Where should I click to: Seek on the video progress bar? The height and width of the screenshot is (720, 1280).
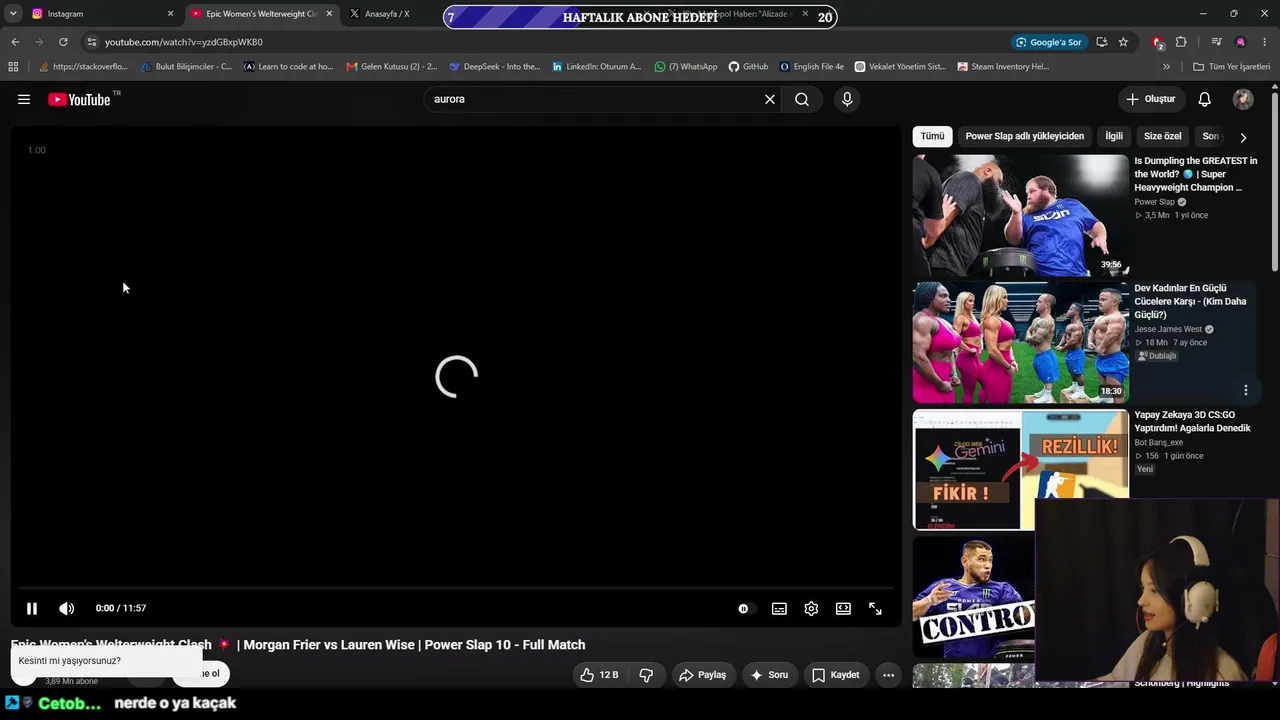click(x=456, y=588)
